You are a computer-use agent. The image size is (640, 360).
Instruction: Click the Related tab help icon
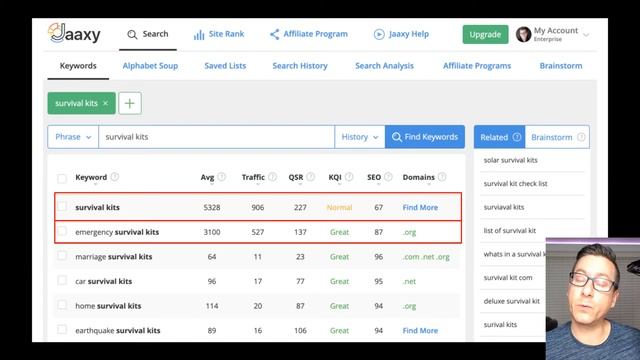[517, 137]
